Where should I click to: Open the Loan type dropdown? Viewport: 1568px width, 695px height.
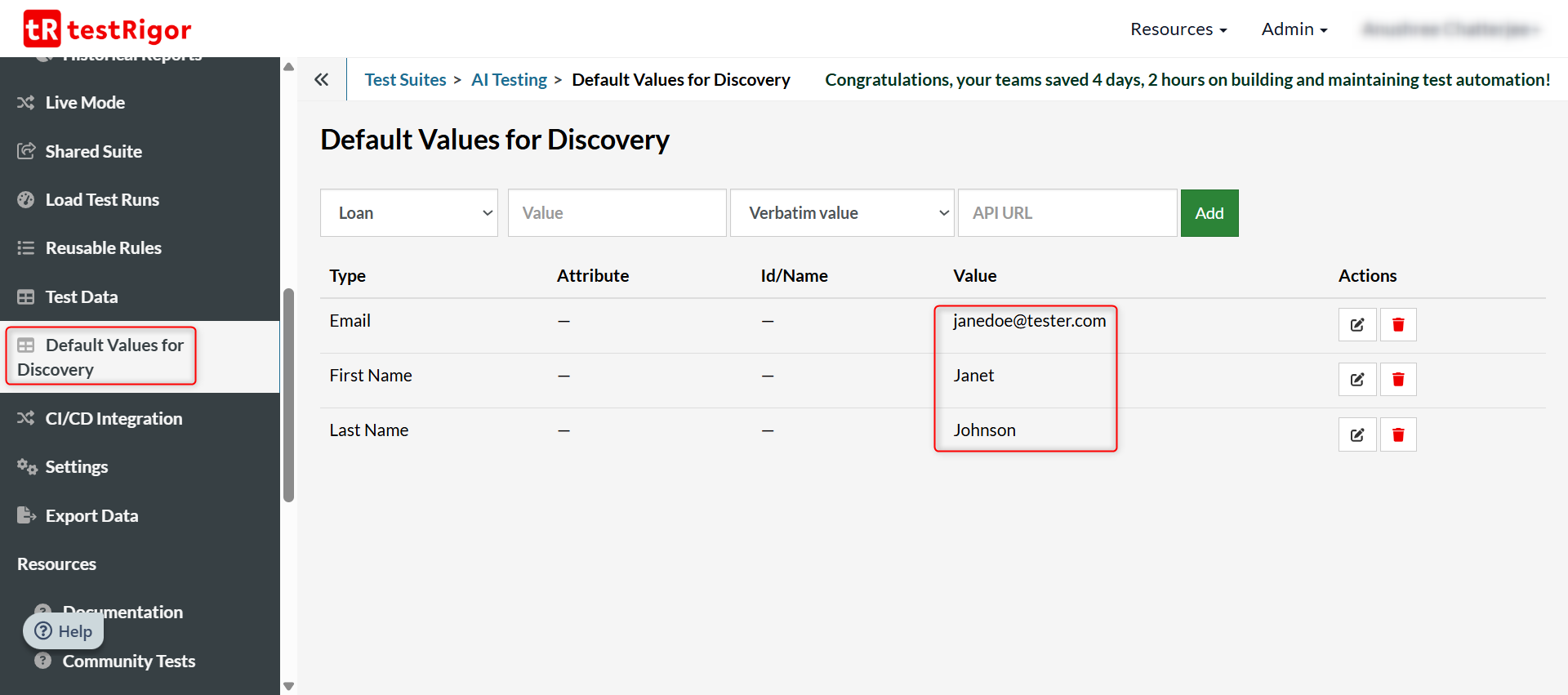click(408, 213)
